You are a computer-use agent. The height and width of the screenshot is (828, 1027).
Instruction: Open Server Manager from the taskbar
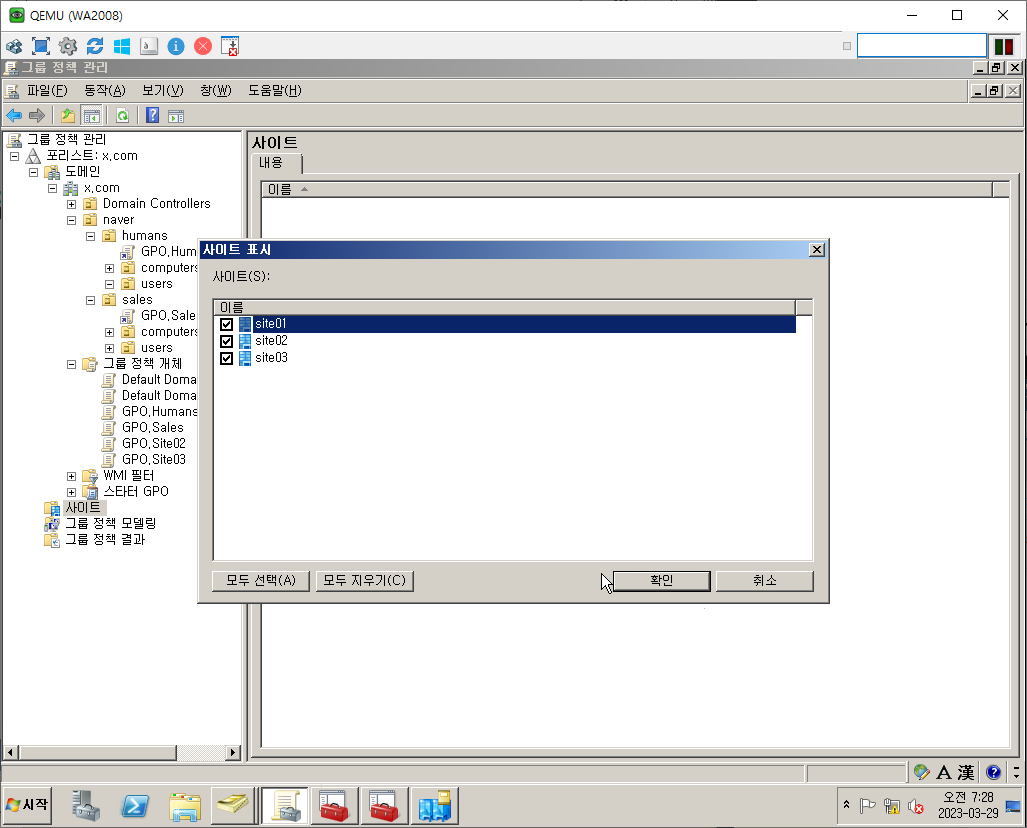86,806
